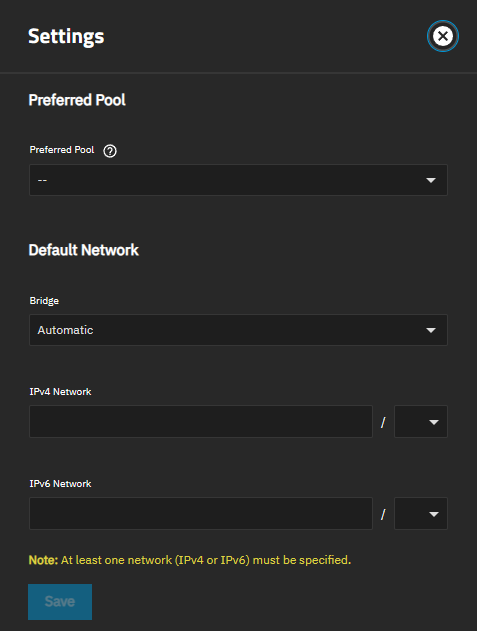Click the note about specifying a network

(190, 560)
